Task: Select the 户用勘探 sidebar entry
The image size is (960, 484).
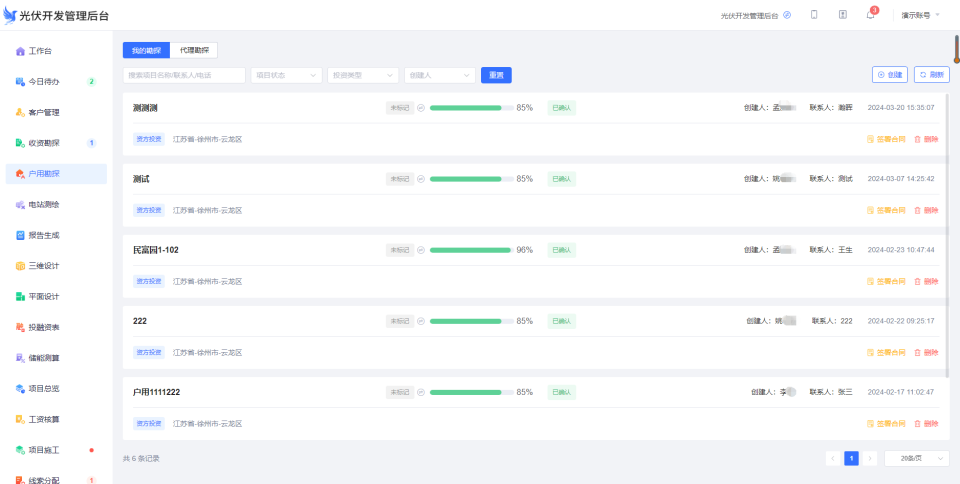Action: pyautogui.click(x=56, y=174)
